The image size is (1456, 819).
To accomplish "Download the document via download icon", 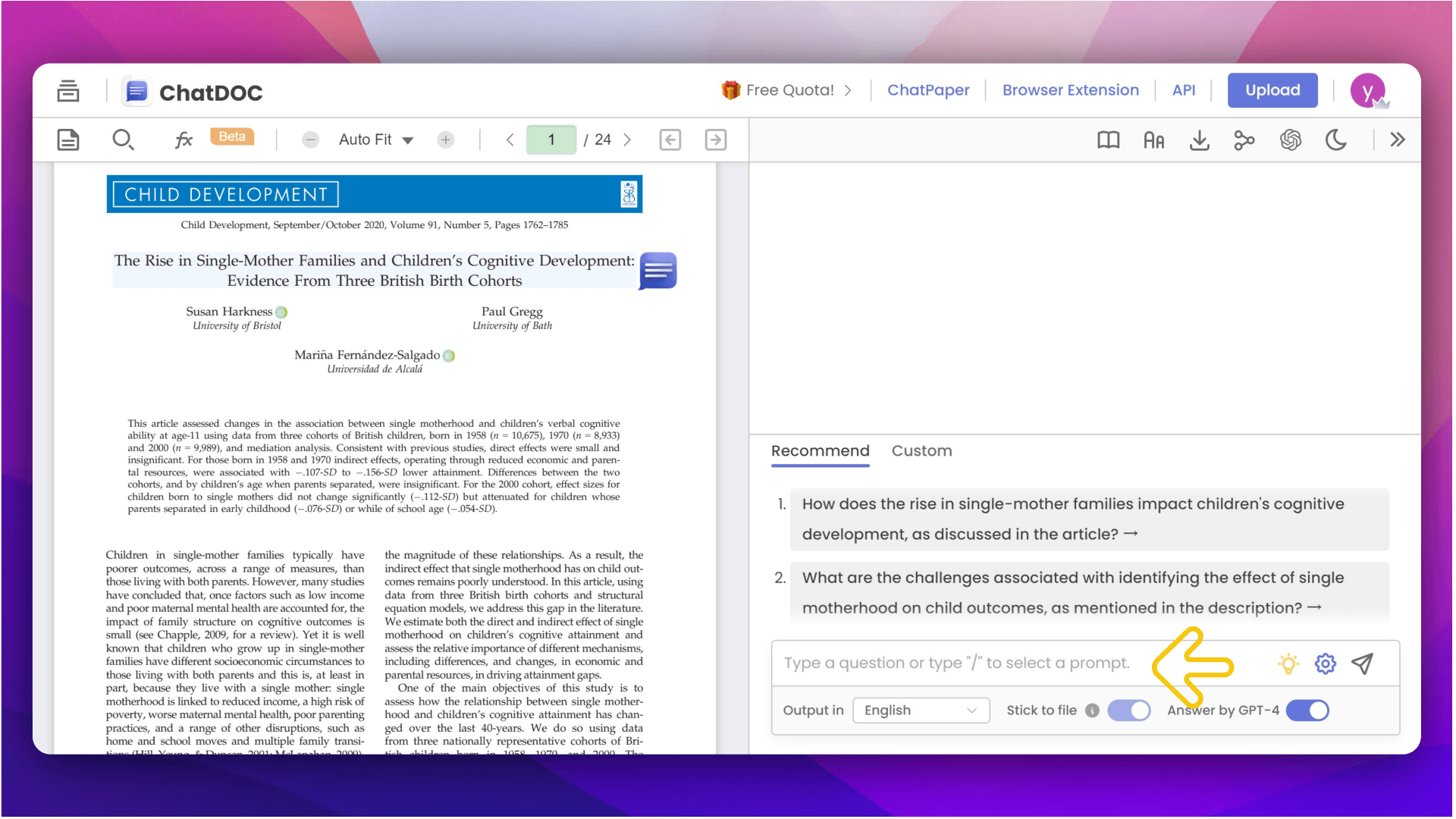I will pos(1199,140).
